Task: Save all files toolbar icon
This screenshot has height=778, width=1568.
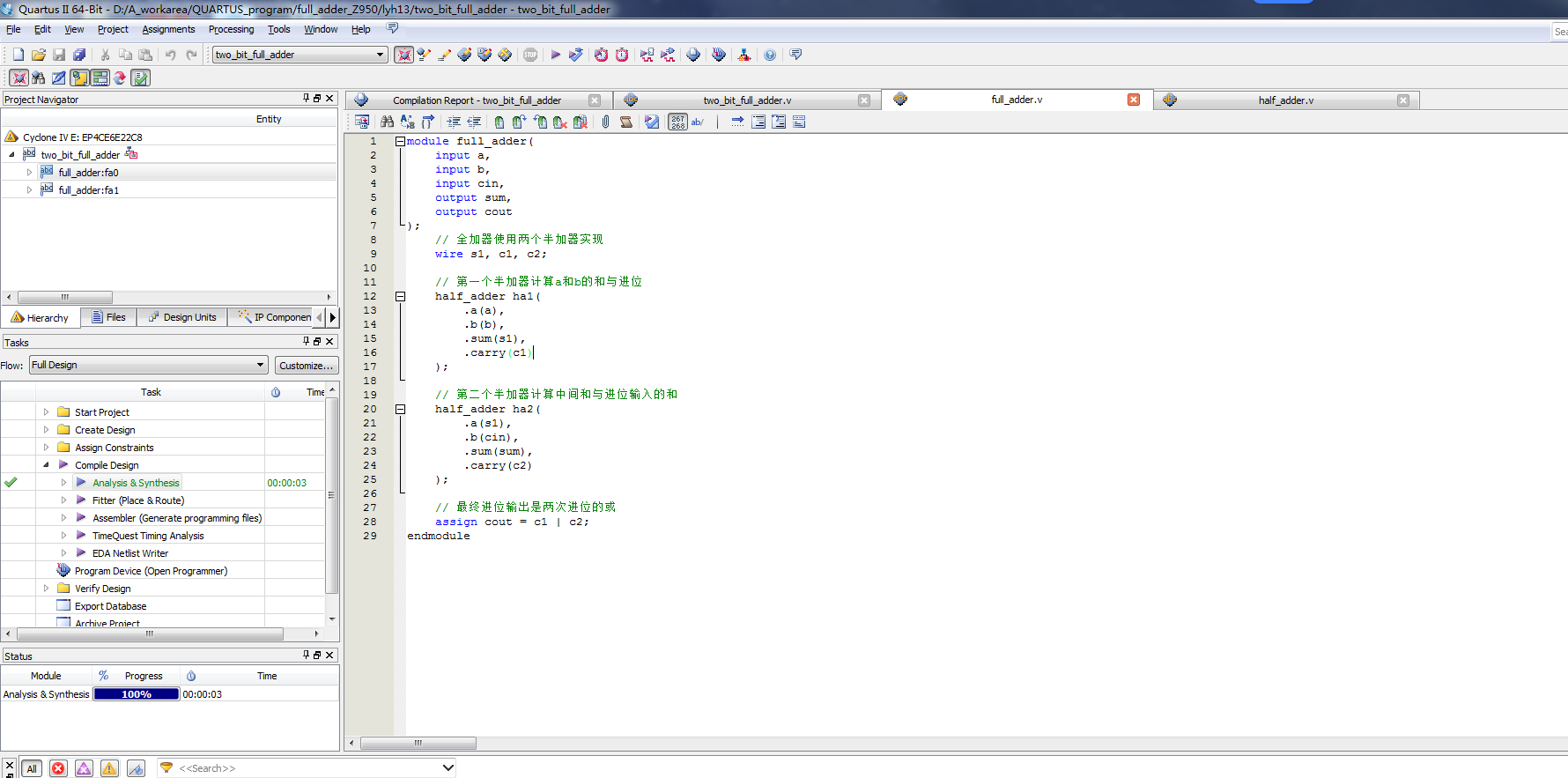Action: pos(79,55)
